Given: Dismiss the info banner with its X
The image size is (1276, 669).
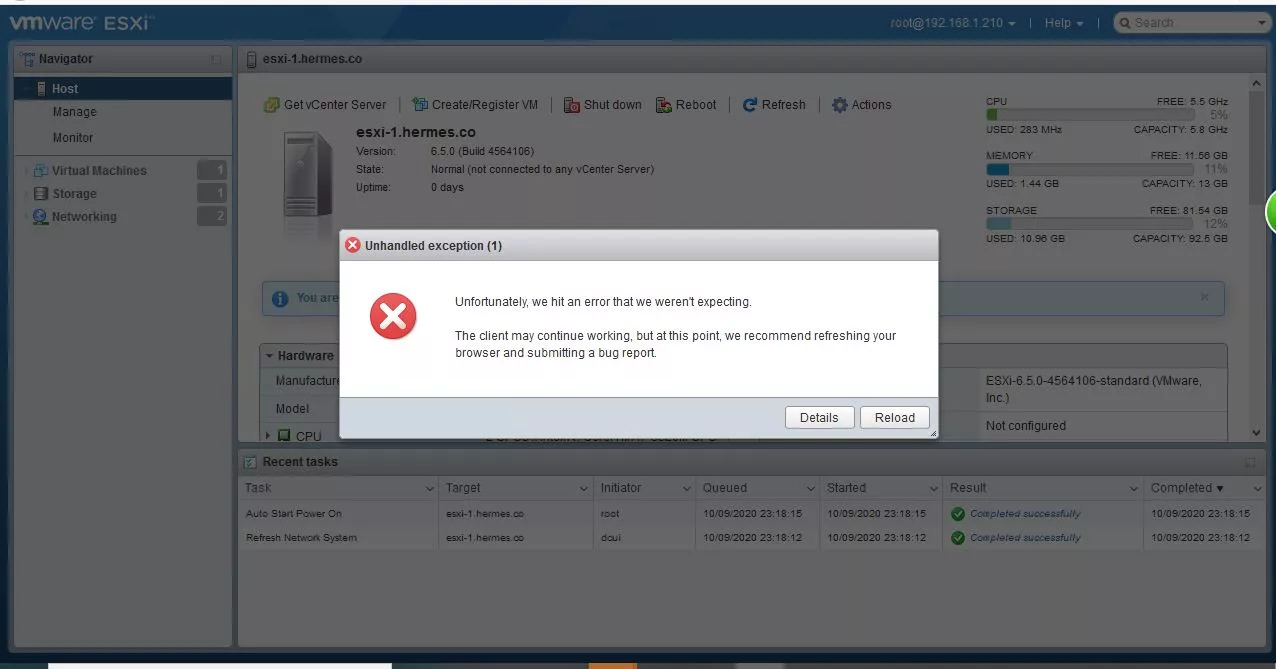Looking at the screenshot, I should (1204, 297).
